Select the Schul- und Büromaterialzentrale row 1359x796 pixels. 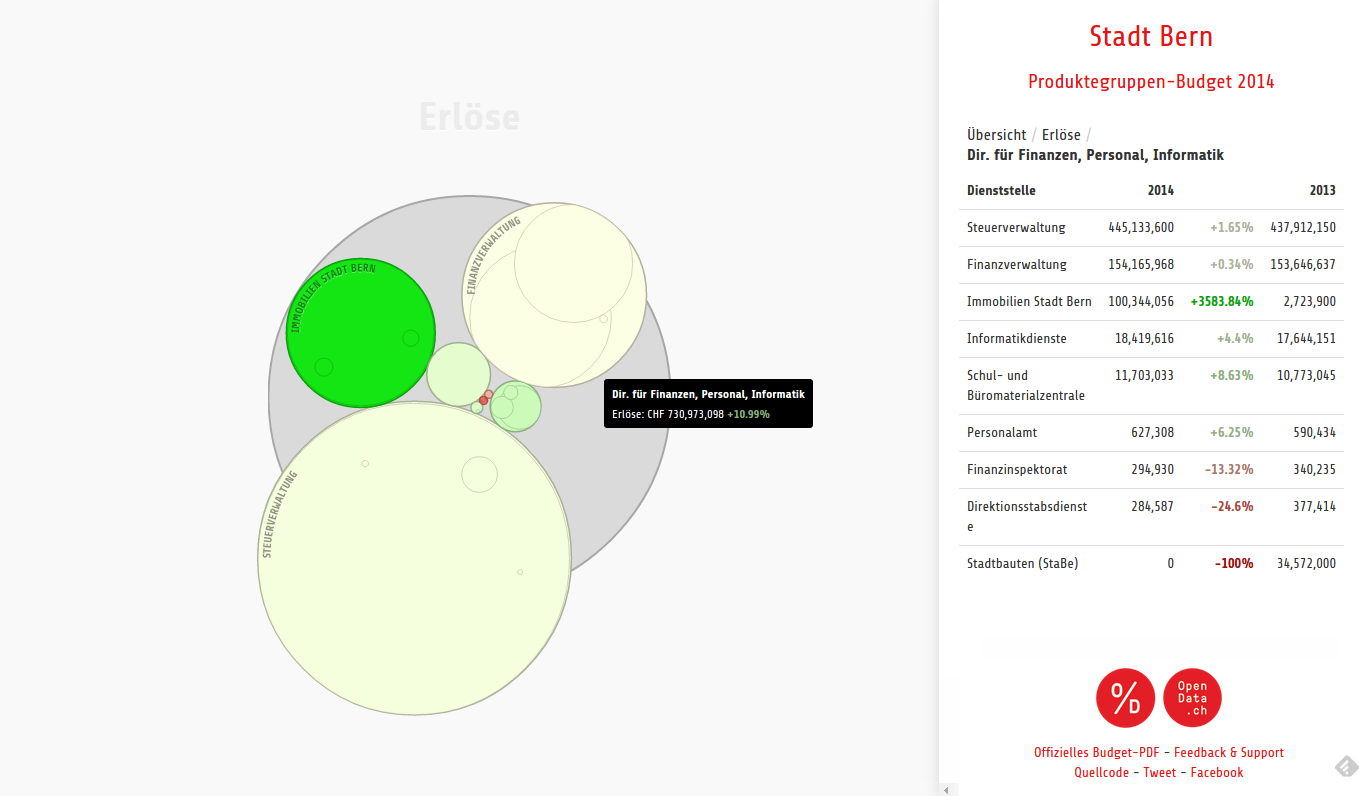1151,385
